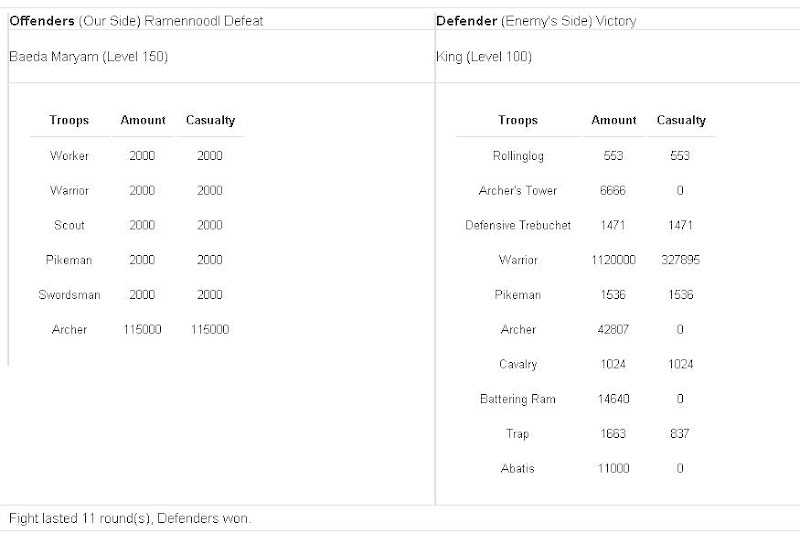Click the Worker row label
This screenshot has width=800, height=533.
tap(69, 156)
